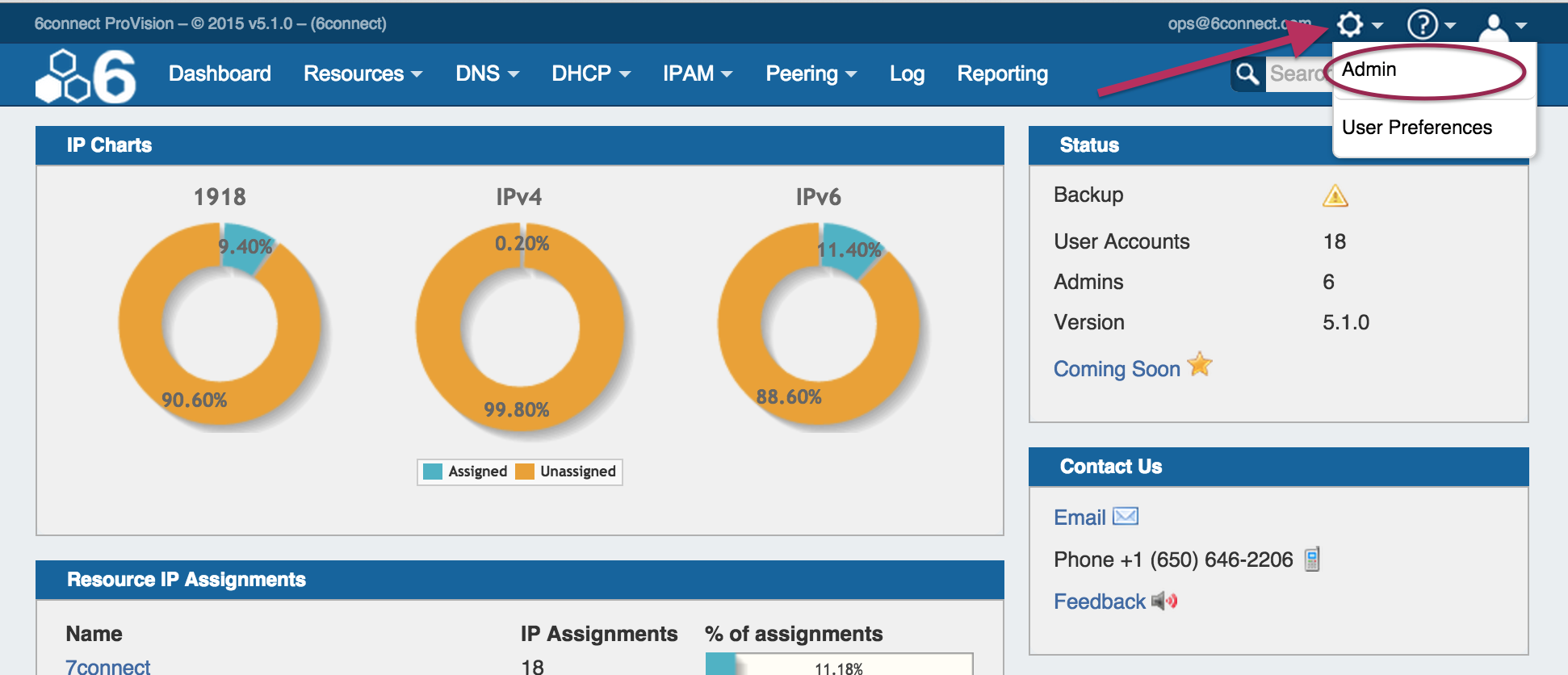Click the Backup warning triangle icon

[1335, 195]
